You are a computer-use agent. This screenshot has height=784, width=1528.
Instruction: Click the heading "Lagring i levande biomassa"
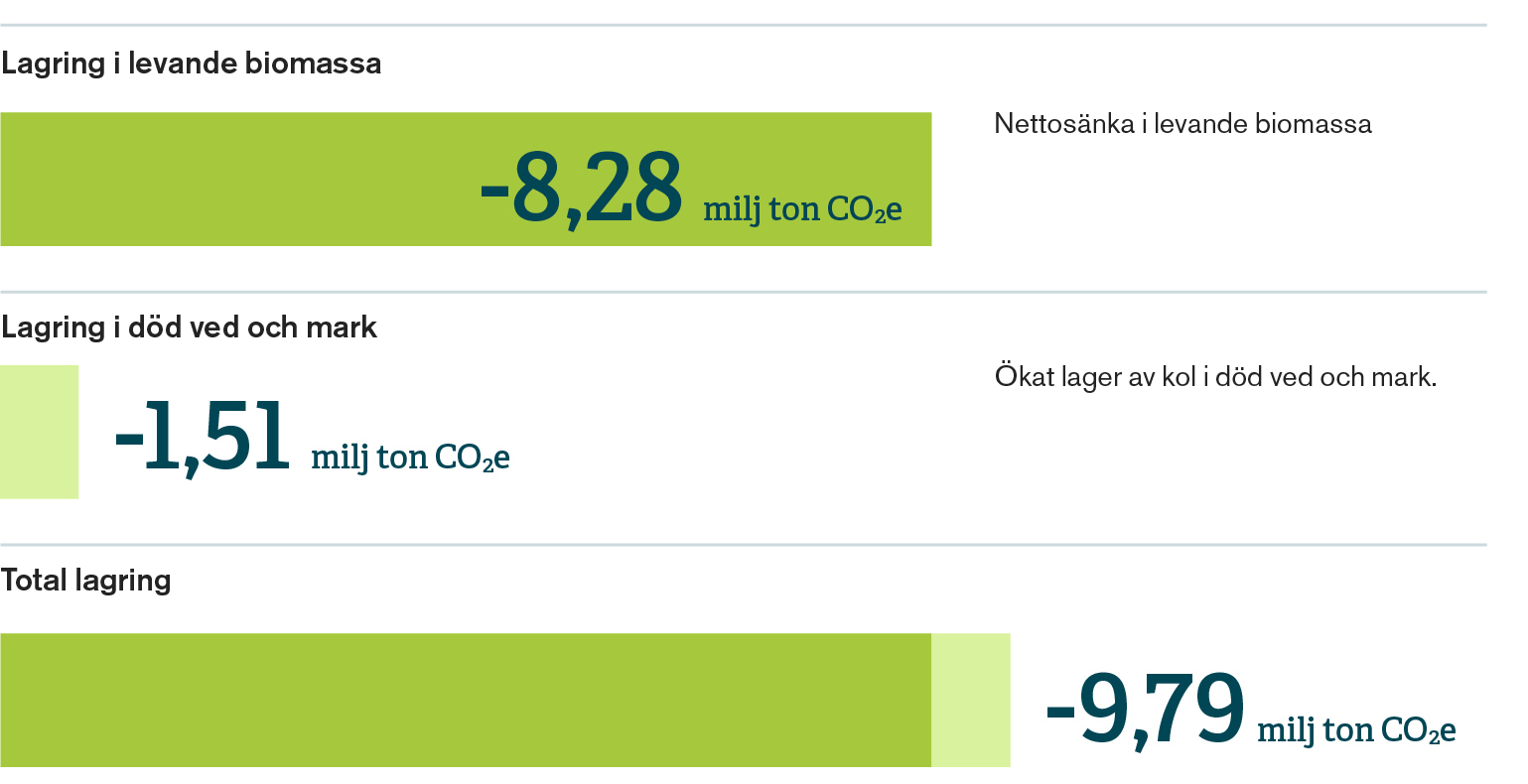click(191, 64)
